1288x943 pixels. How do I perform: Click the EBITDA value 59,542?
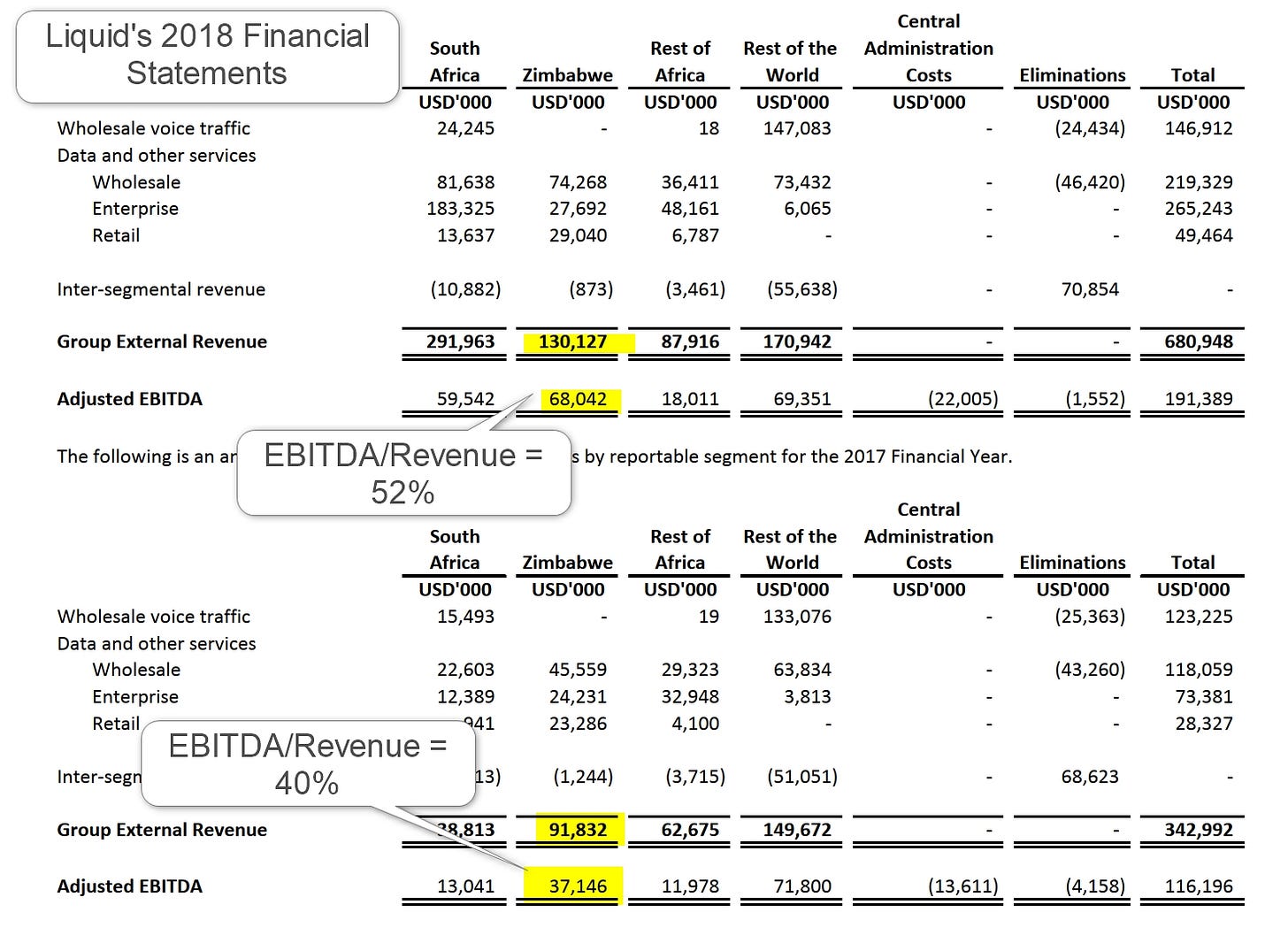tap(465, 399)
